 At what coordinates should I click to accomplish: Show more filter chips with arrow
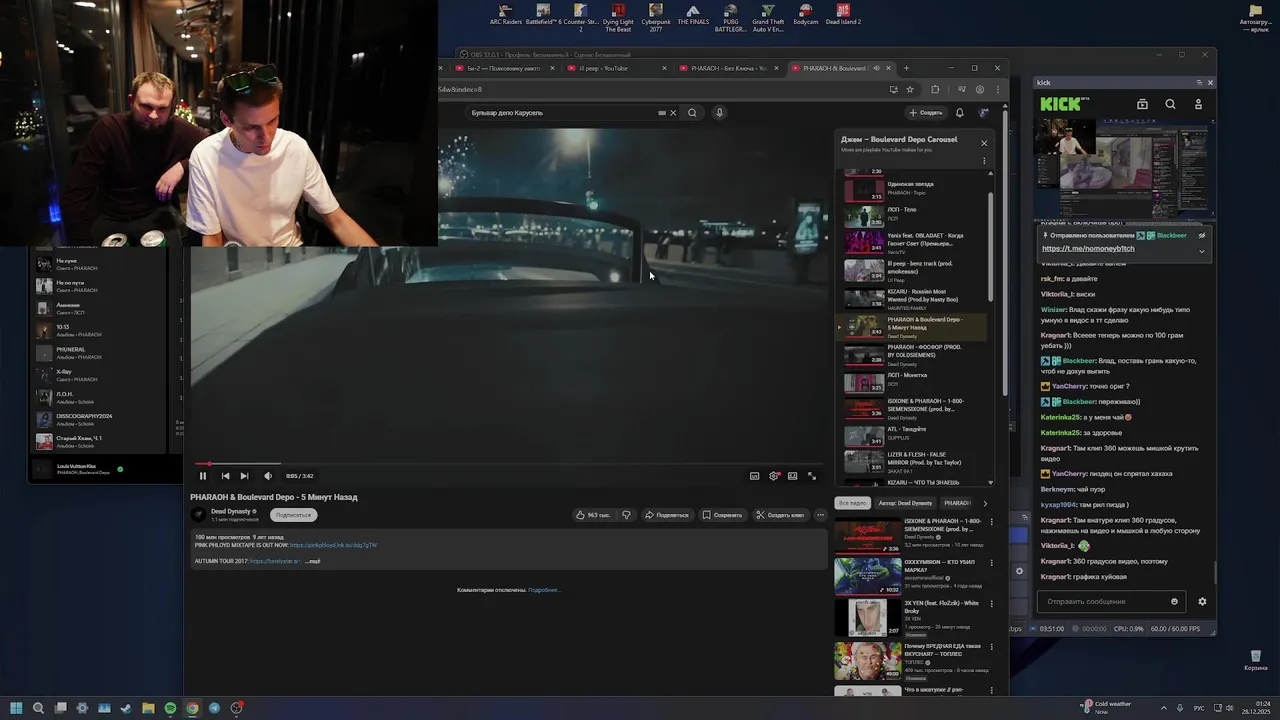pos(985,503)
